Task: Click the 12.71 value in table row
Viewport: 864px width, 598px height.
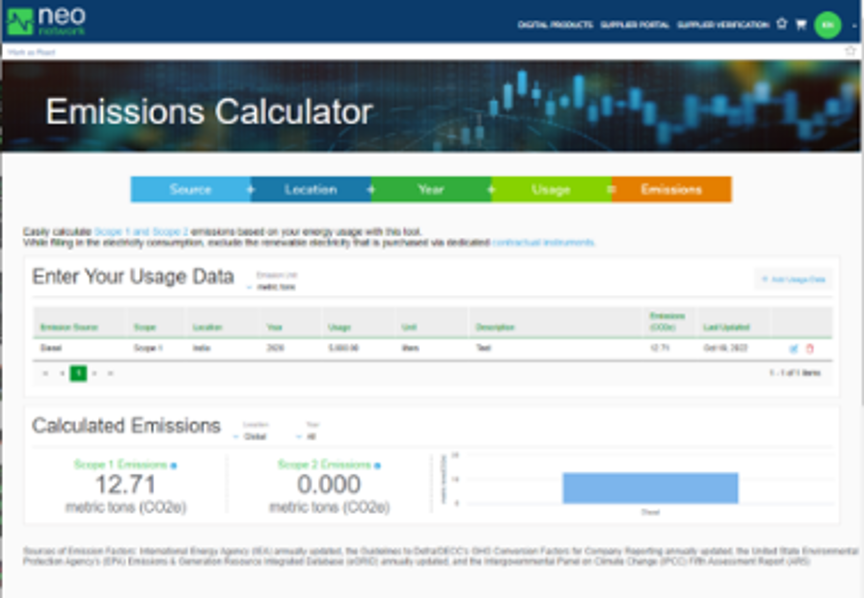Action: (x=660, y=348)
